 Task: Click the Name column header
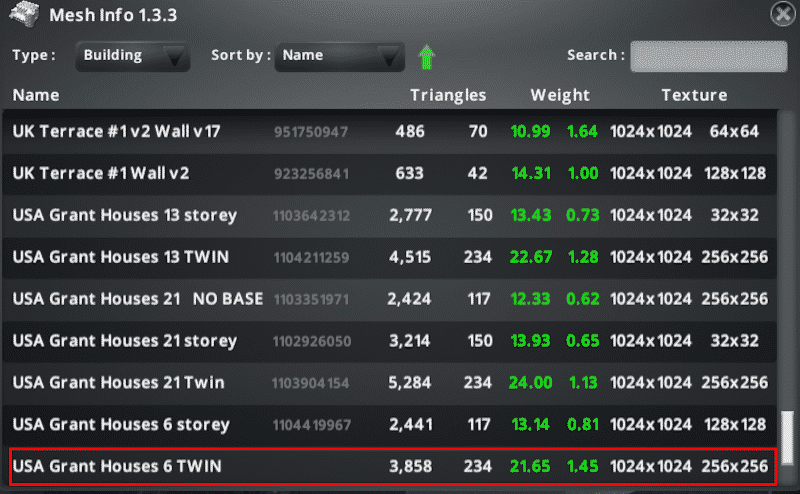tap(36, 95)
